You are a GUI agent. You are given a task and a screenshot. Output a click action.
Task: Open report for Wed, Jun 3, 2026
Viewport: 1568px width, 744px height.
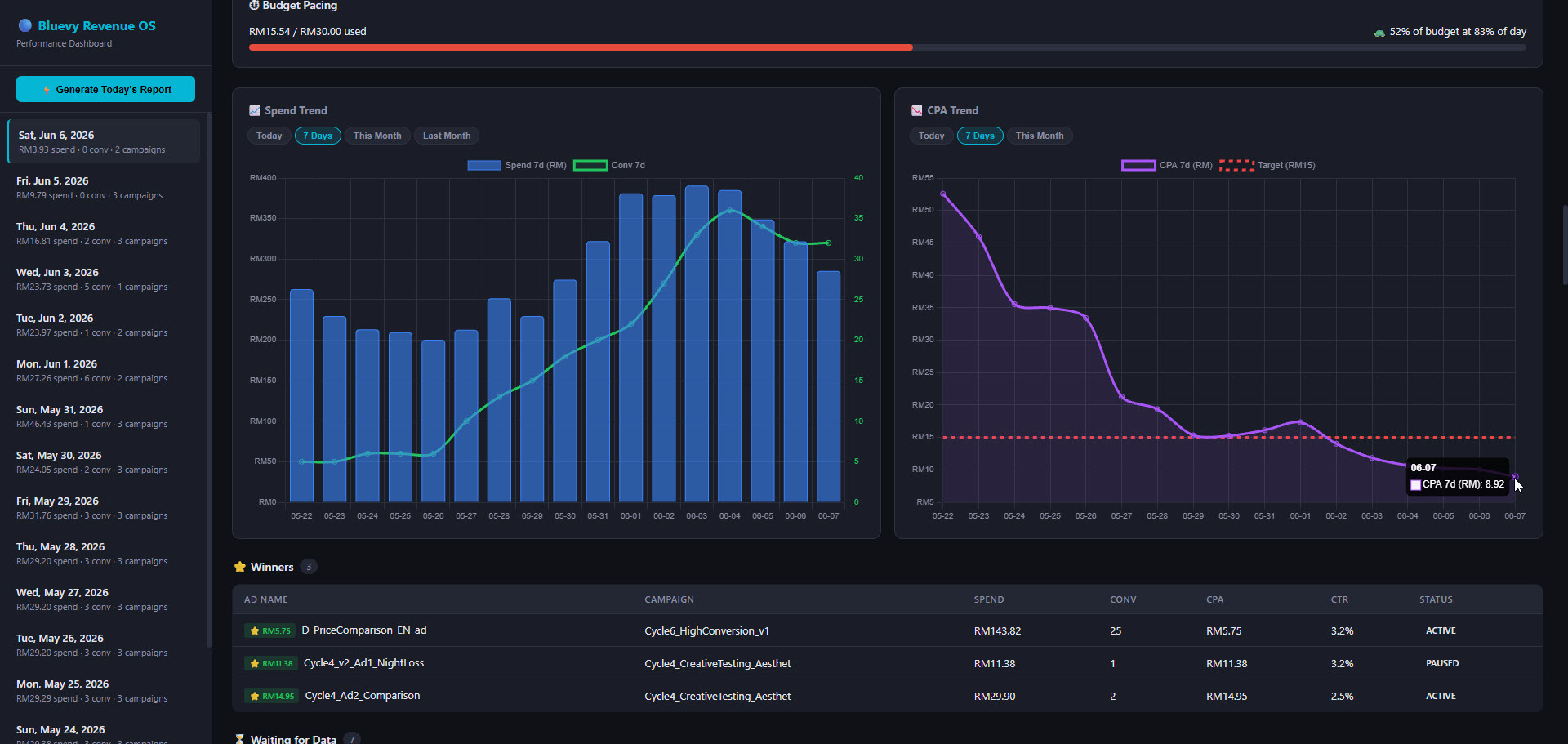(104, 278)
